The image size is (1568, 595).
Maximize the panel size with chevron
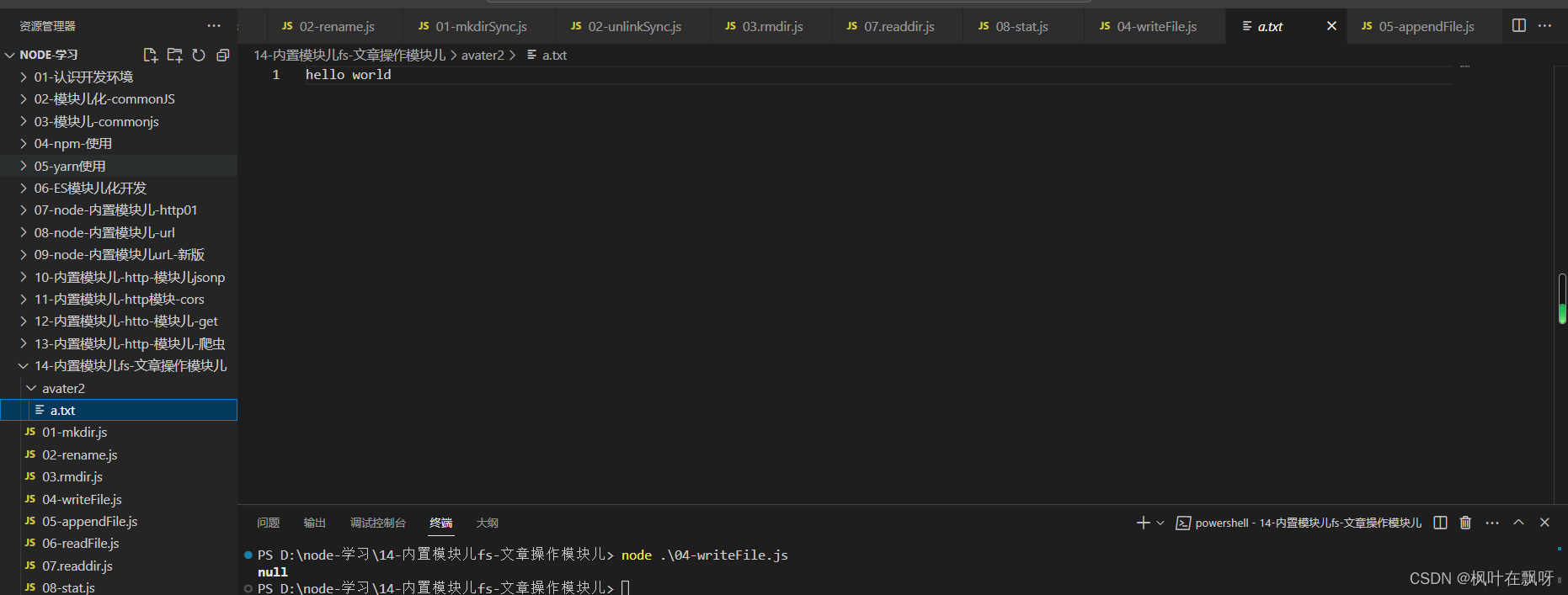pyautogui.click(x=1519, y=523)
